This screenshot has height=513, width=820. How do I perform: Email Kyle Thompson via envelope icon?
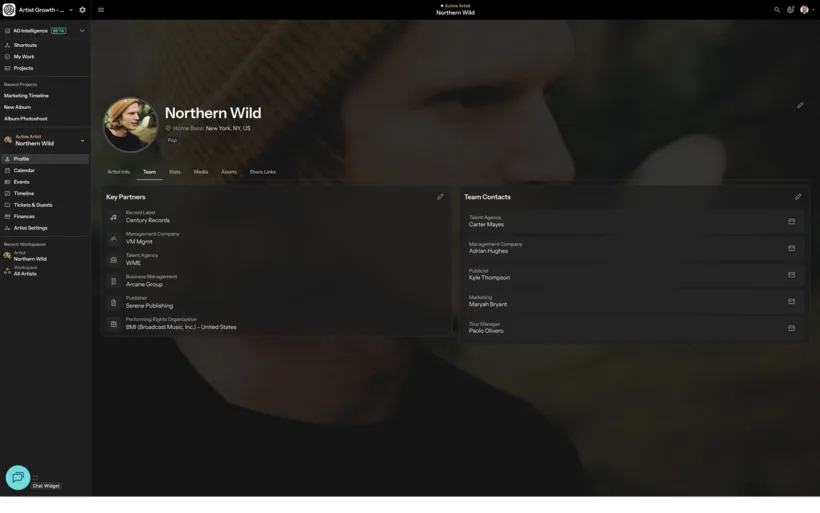(792, 275)
